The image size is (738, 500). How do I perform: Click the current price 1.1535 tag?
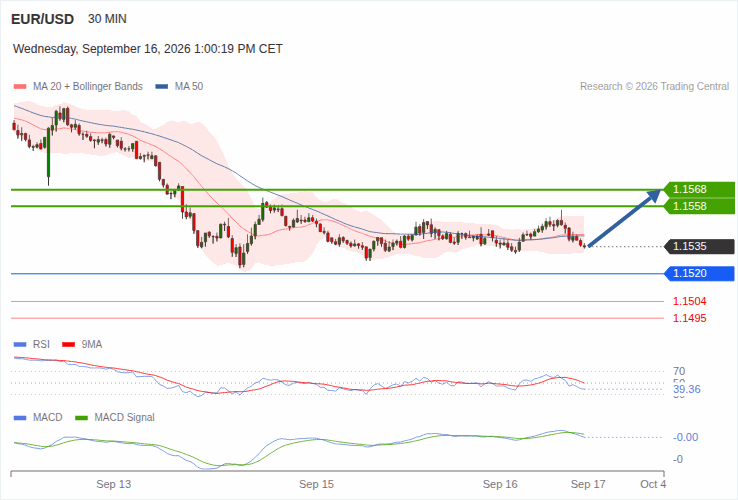pos(699,246)
